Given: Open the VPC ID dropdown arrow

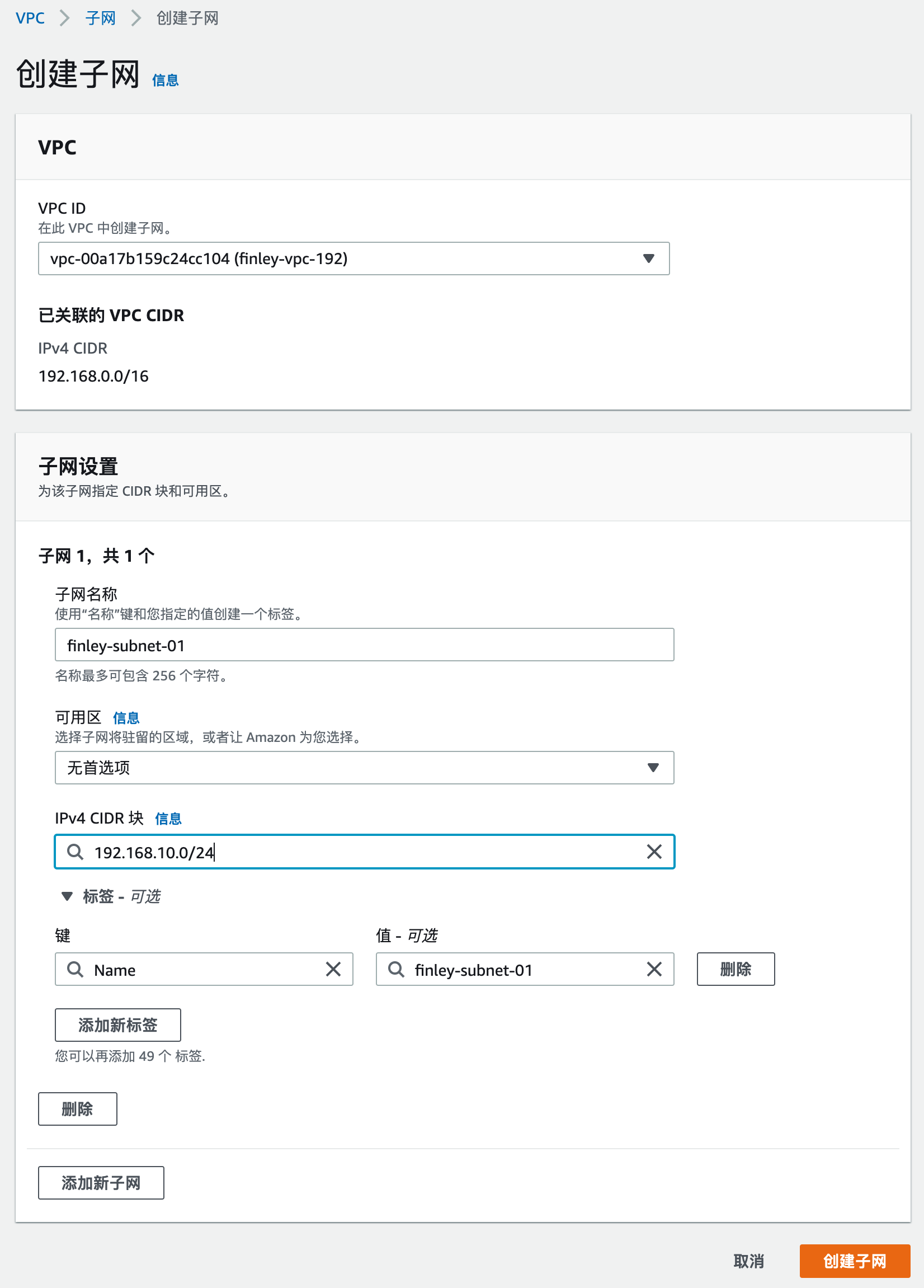Looking at the screenshot, I should click(x=649, y=258).
